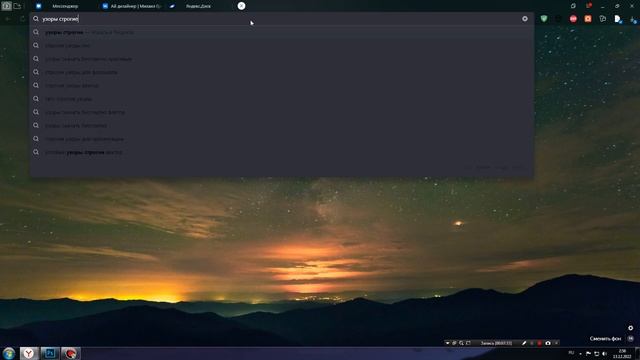The image size is (640, 360).
Task: Stop recording with the red button
Action: (539, 343)
